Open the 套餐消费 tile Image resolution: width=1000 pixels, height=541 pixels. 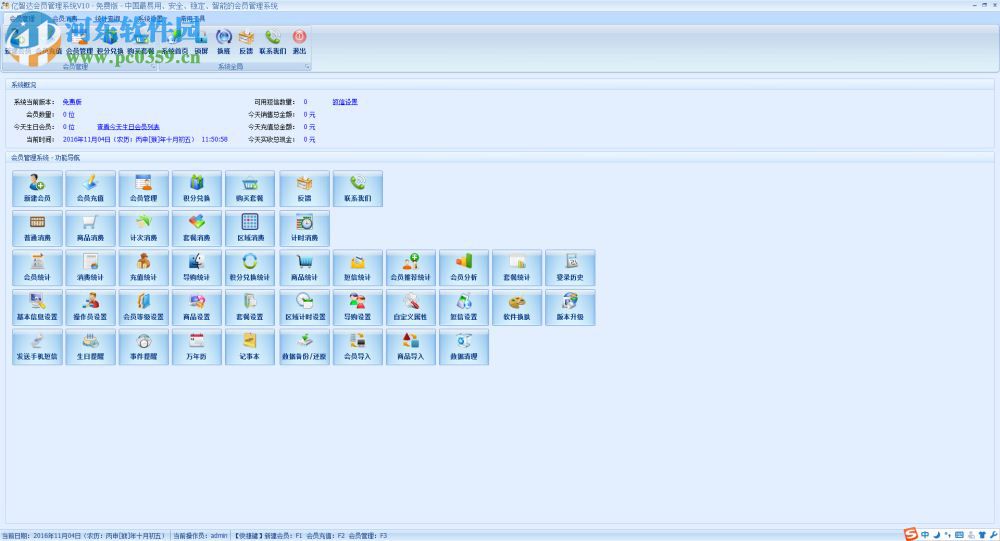click(x=196, y=228)
